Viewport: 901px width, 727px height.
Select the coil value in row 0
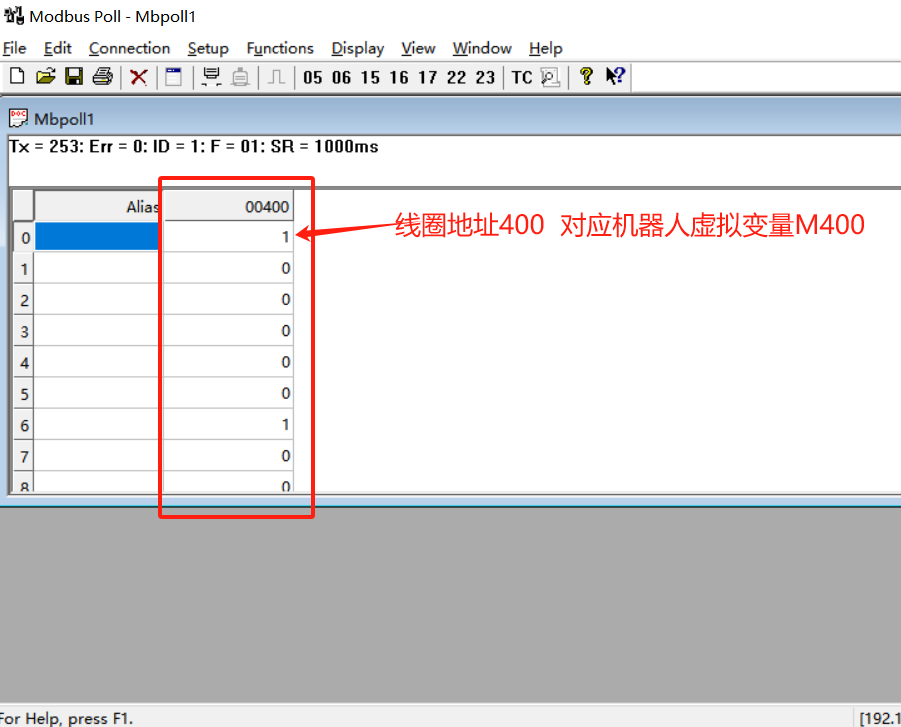[x=228, y=237]
